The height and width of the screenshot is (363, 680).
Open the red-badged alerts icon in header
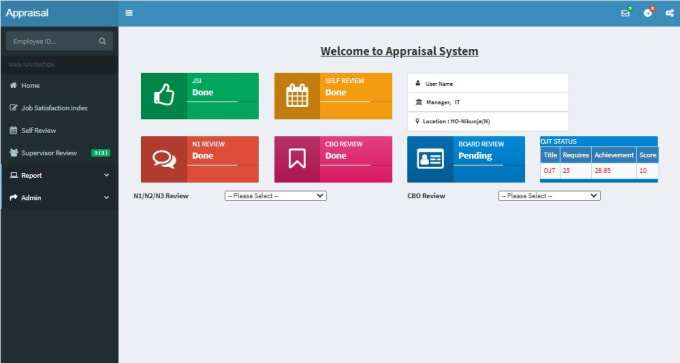[647, 13]
